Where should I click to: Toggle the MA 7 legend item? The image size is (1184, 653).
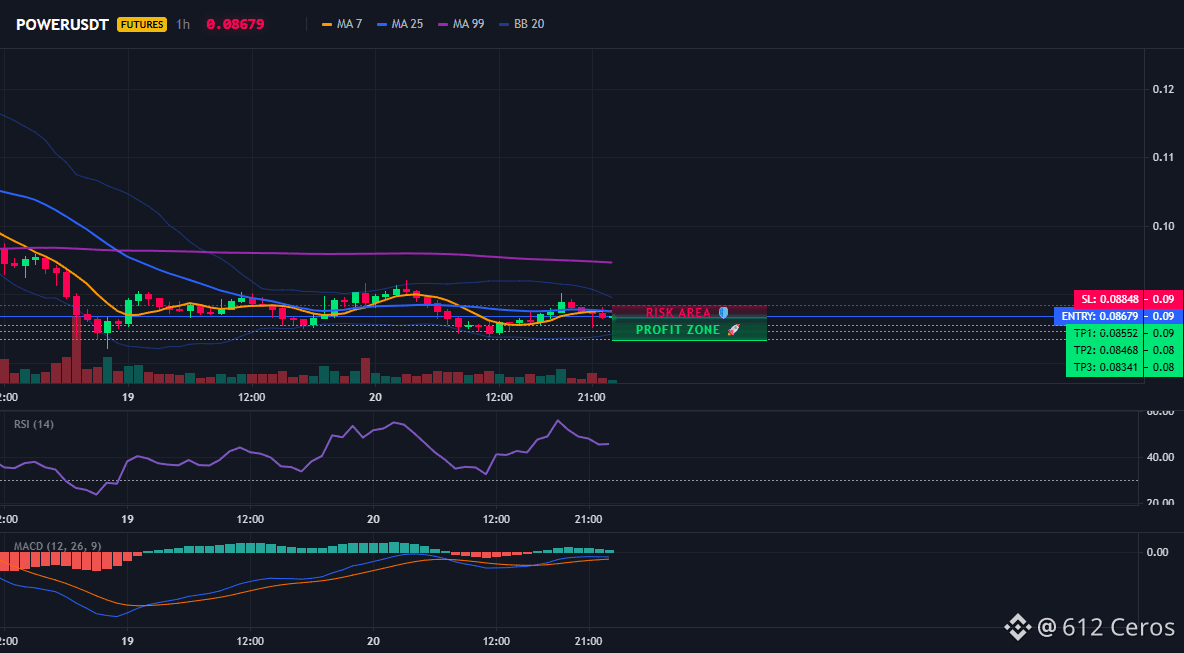point(342,24)
